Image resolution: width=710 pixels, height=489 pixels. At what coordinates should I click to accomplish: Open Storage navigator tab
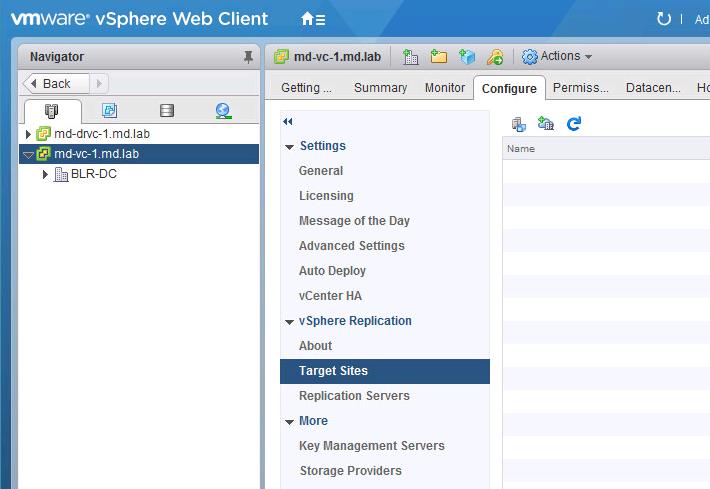pyautogui.click(x=167, y=110)
